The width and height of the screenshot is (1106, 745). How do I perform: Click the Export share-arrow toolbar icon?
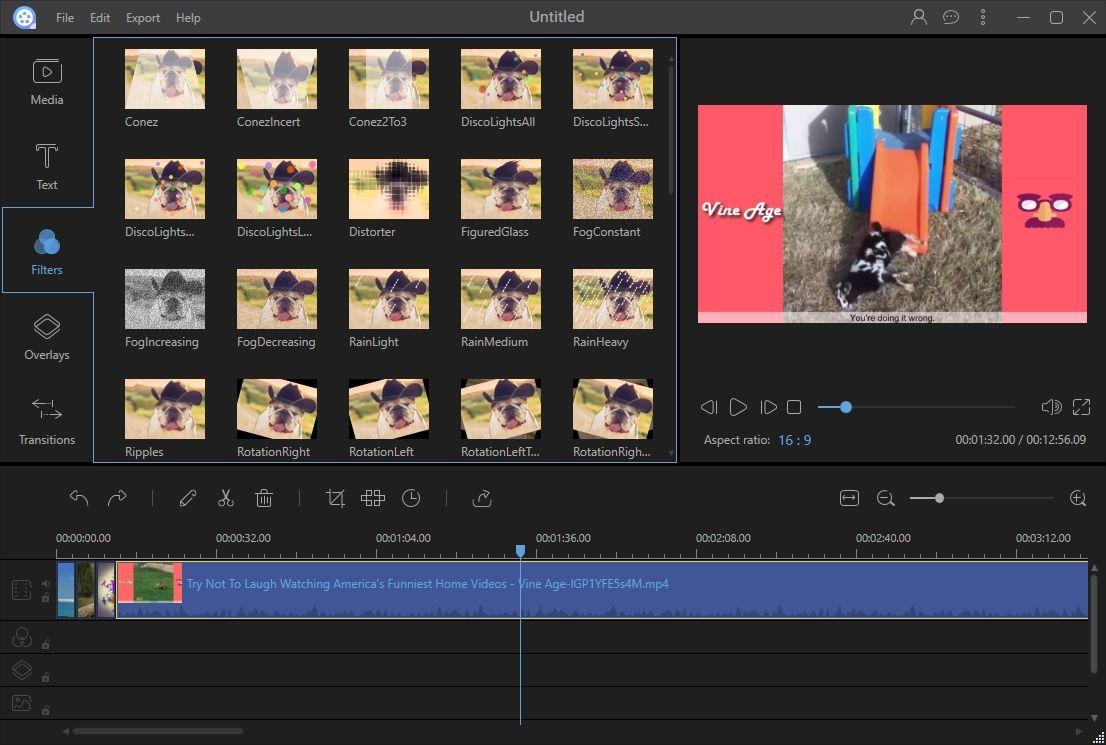point(482,498)
